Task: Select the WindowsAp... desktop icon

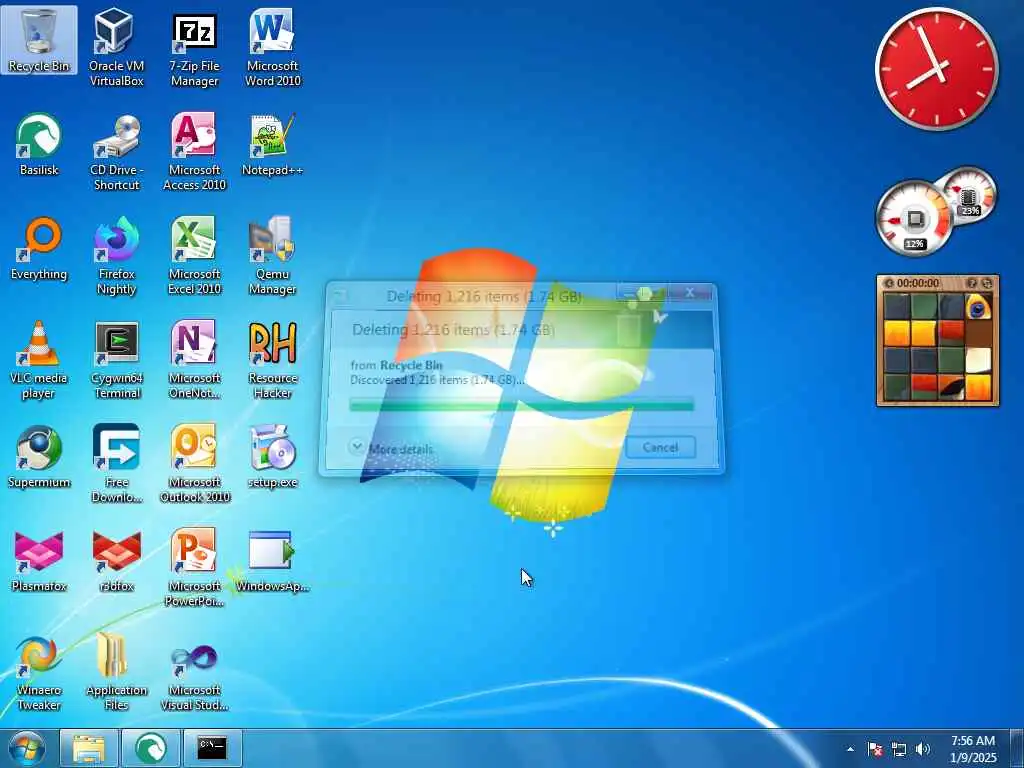Action: (272, 560)
